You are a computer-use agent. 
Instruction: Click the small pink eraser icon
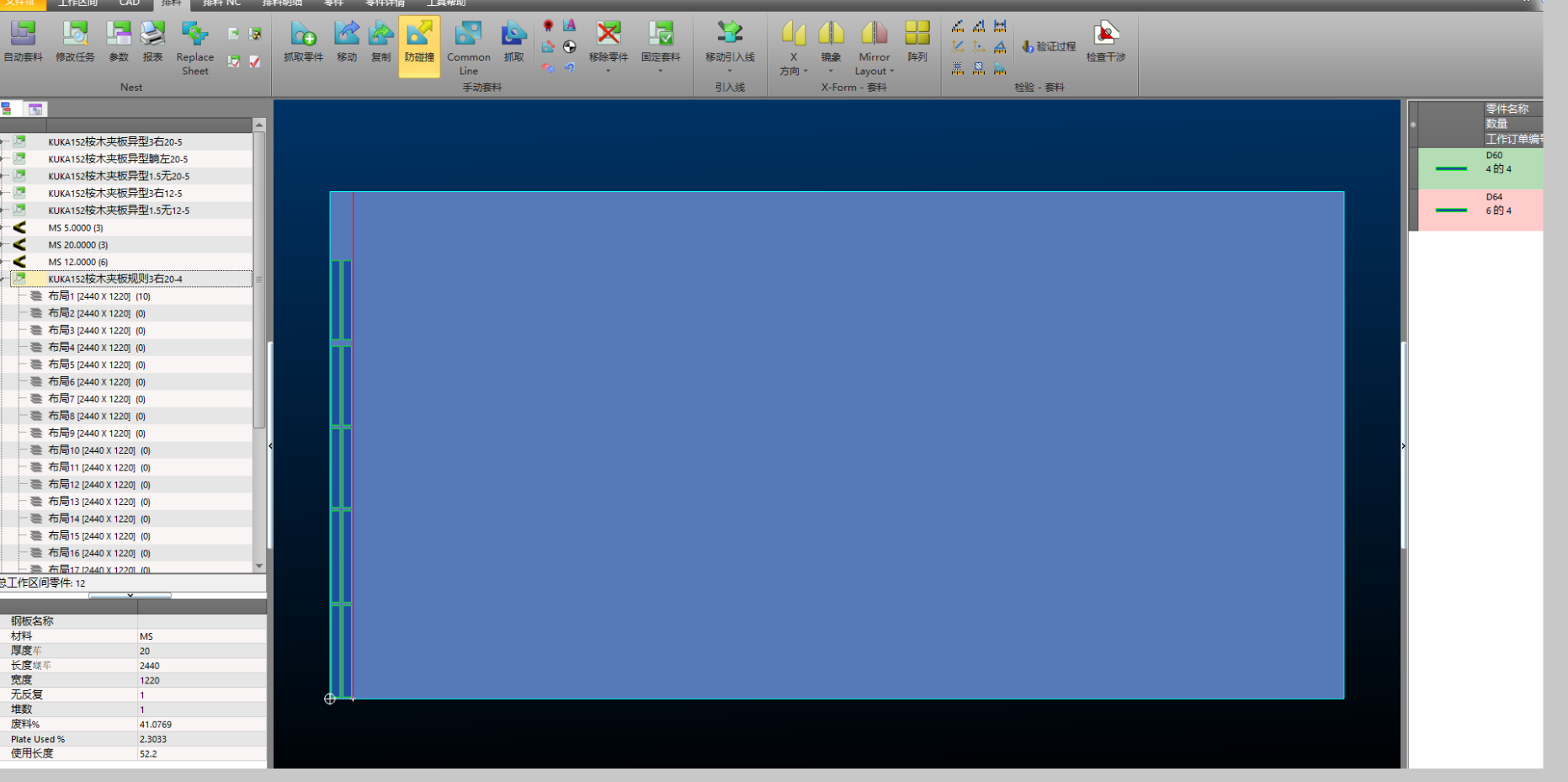pos(548,68)
